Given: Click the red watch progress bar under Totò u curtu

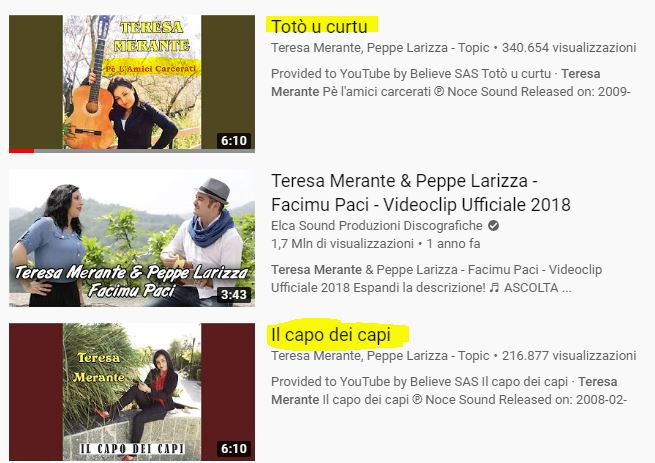Looking at the screenshot, I should click(21, 150).
